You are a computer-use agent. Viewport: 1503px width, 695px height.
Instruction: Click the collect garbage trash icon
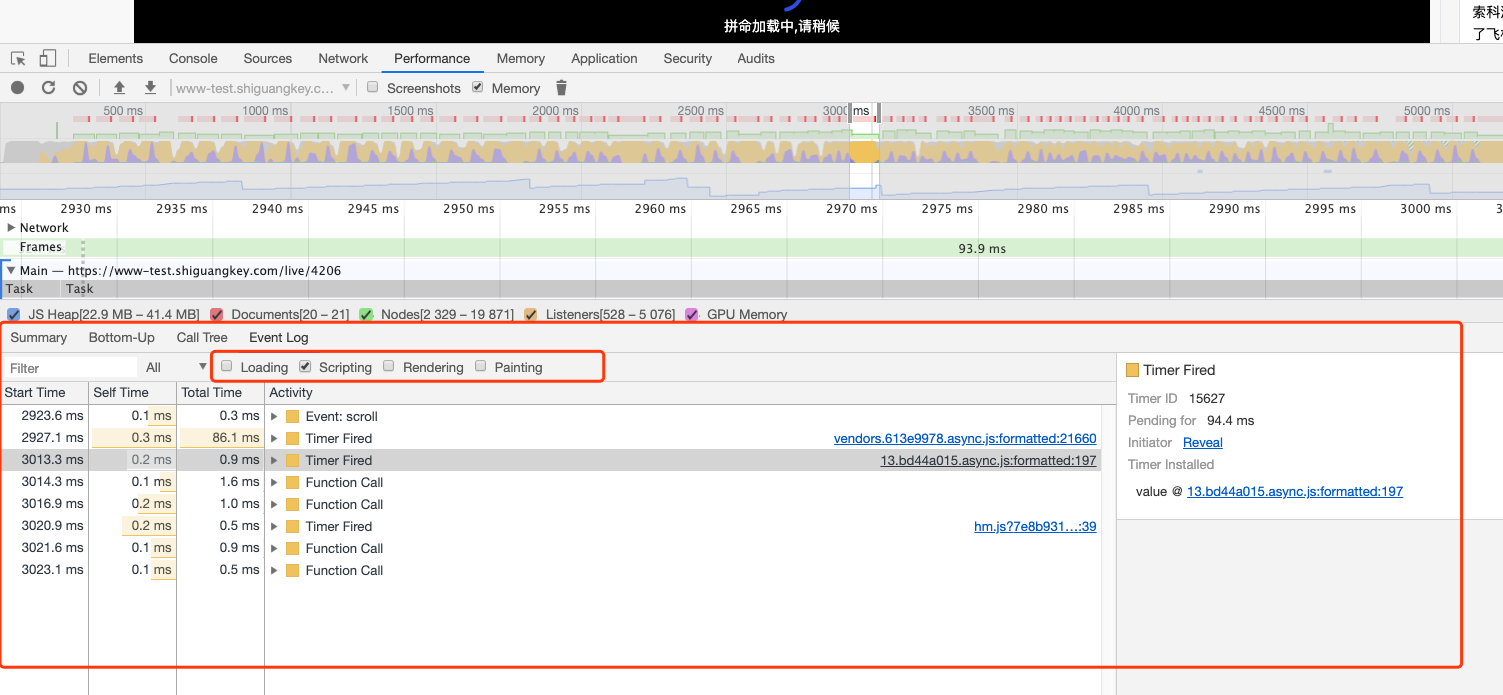pyautogui.click(x=561, y=88)
